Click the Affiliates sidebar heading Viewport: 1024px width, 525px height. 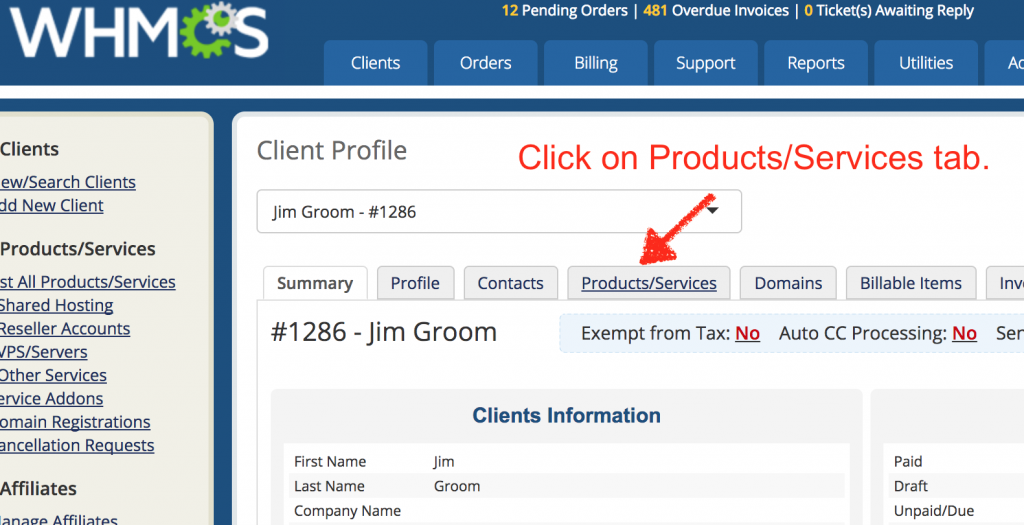coord(38,488)
